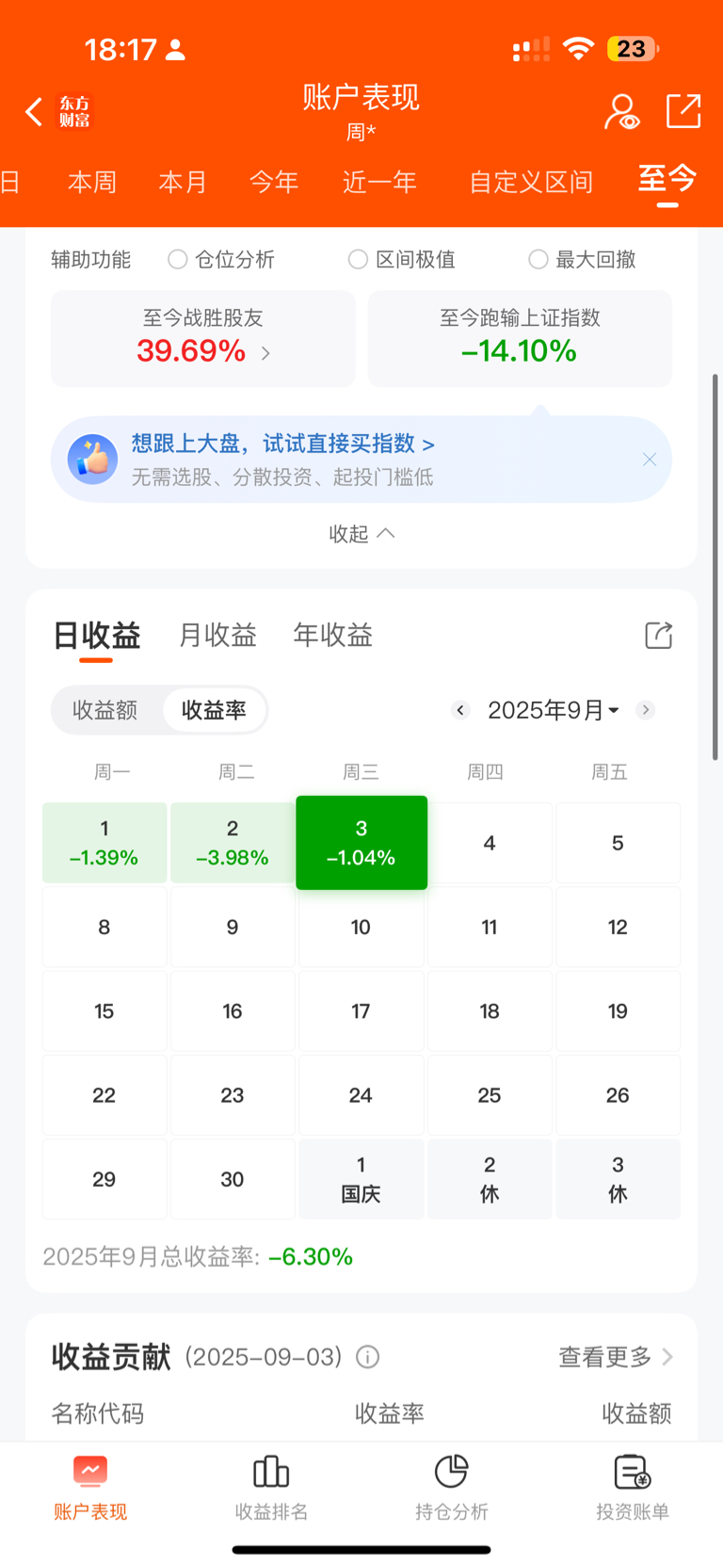
Task: Open 查看更多 for return contributions
Action: click(616, 1357)
